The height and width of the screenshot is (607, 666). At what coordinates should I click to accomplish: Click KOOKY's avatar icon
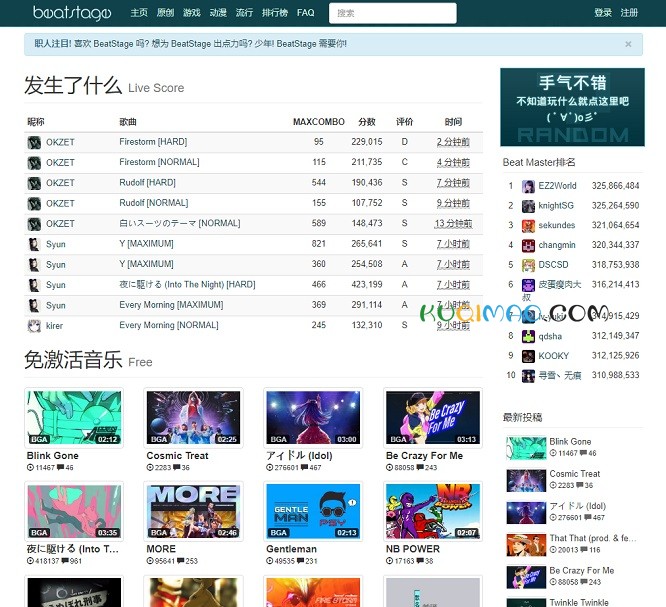pos(528,356)
